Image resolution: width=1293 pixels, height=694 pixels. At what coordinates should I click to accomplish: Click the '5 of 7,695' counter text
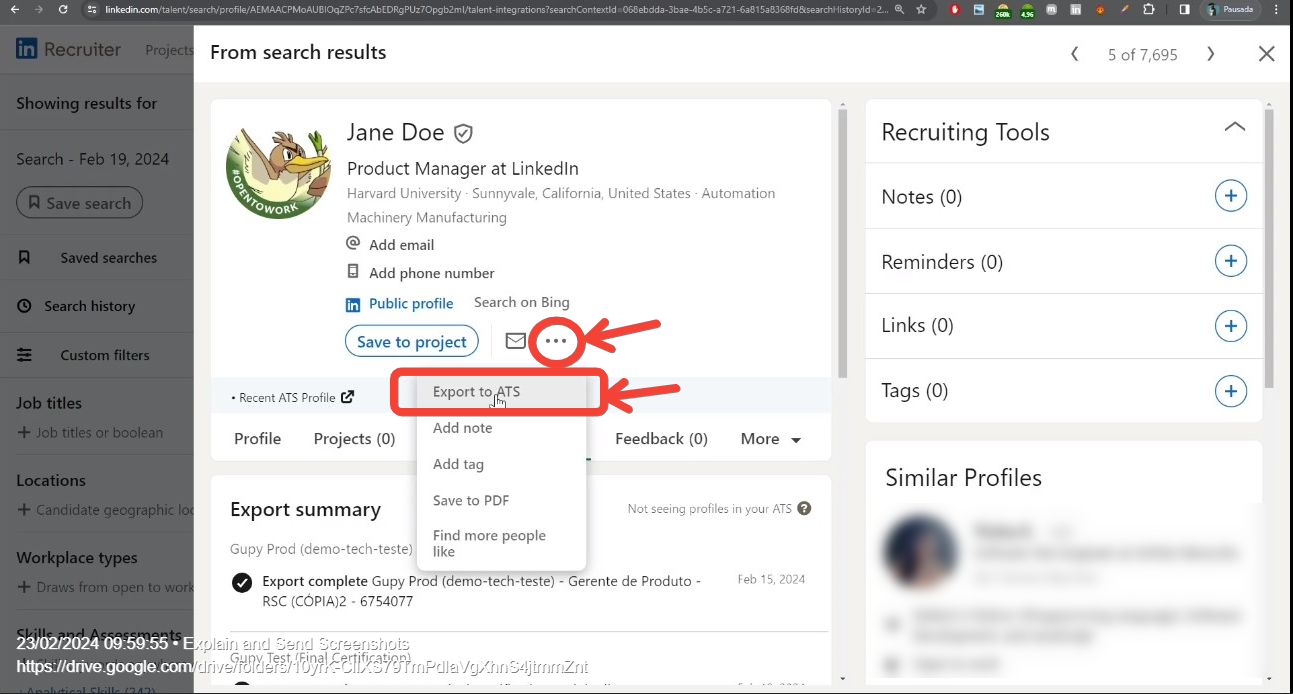click(1142, 55)
